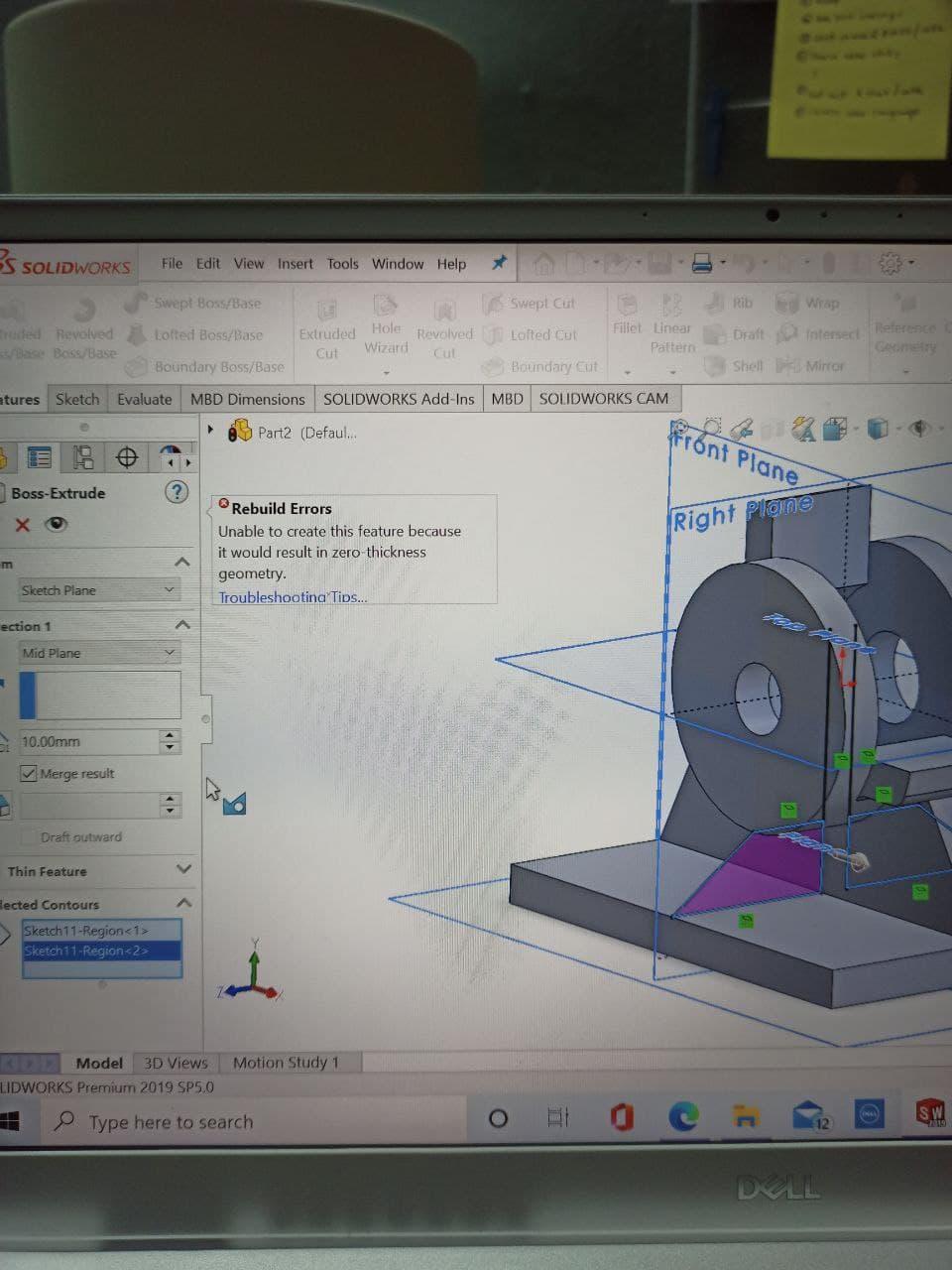The height and width of the screenshot is (1270, 952).
Task: Click the depth value spinner arrows
Action: coord(171,741)
